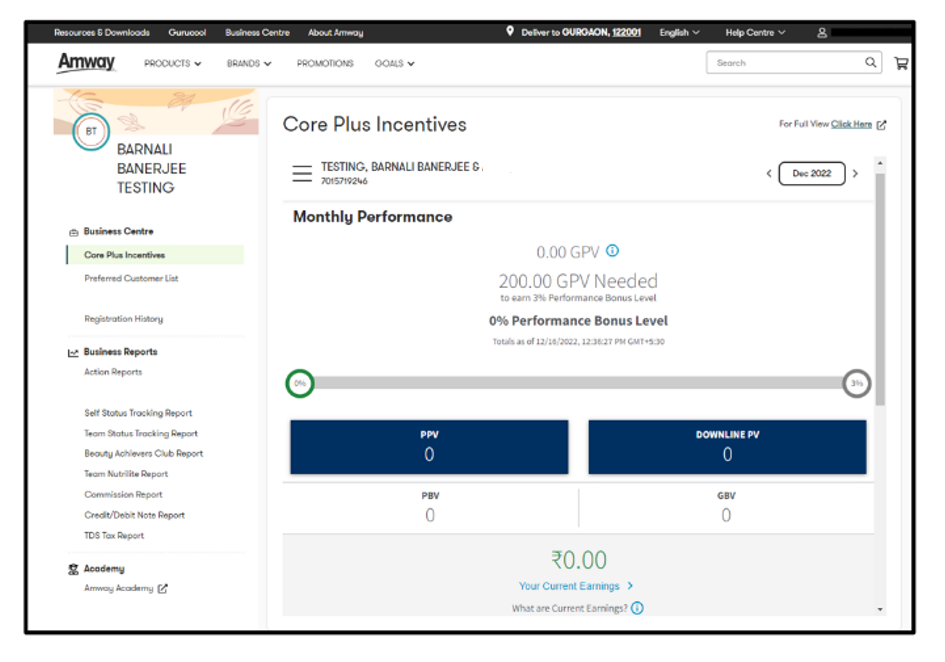Click the 0% end of the performance slider
945x662 pixels.
tap(301, 383)
